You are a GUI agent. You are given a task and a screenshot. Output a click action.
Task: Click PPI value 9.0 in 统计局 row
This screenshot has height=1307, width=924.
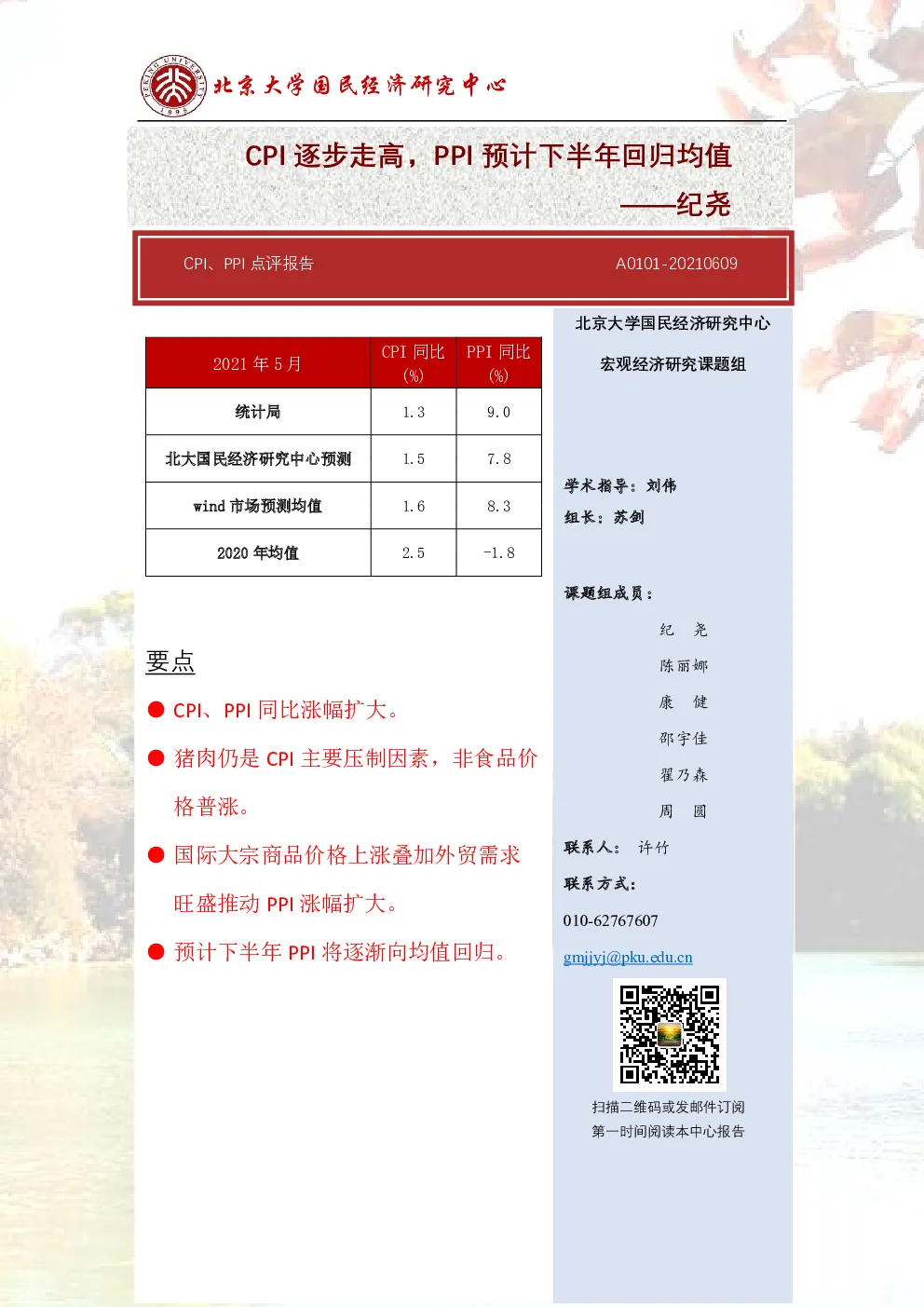(498, 413)
